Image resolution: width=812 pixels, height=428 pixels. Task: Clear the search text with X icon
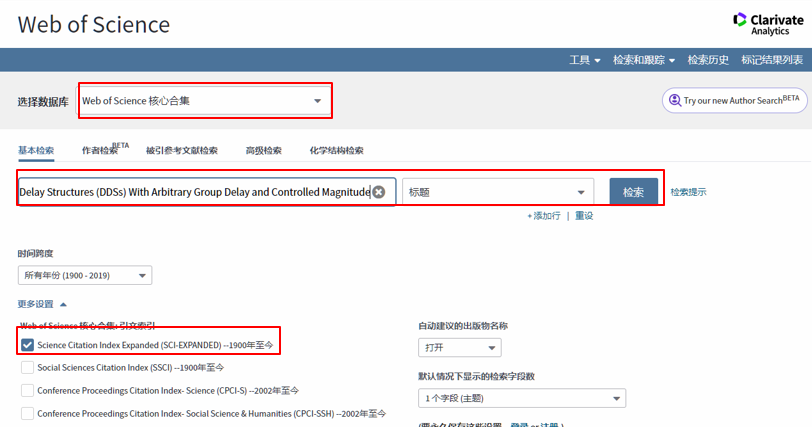pos(378,192)
